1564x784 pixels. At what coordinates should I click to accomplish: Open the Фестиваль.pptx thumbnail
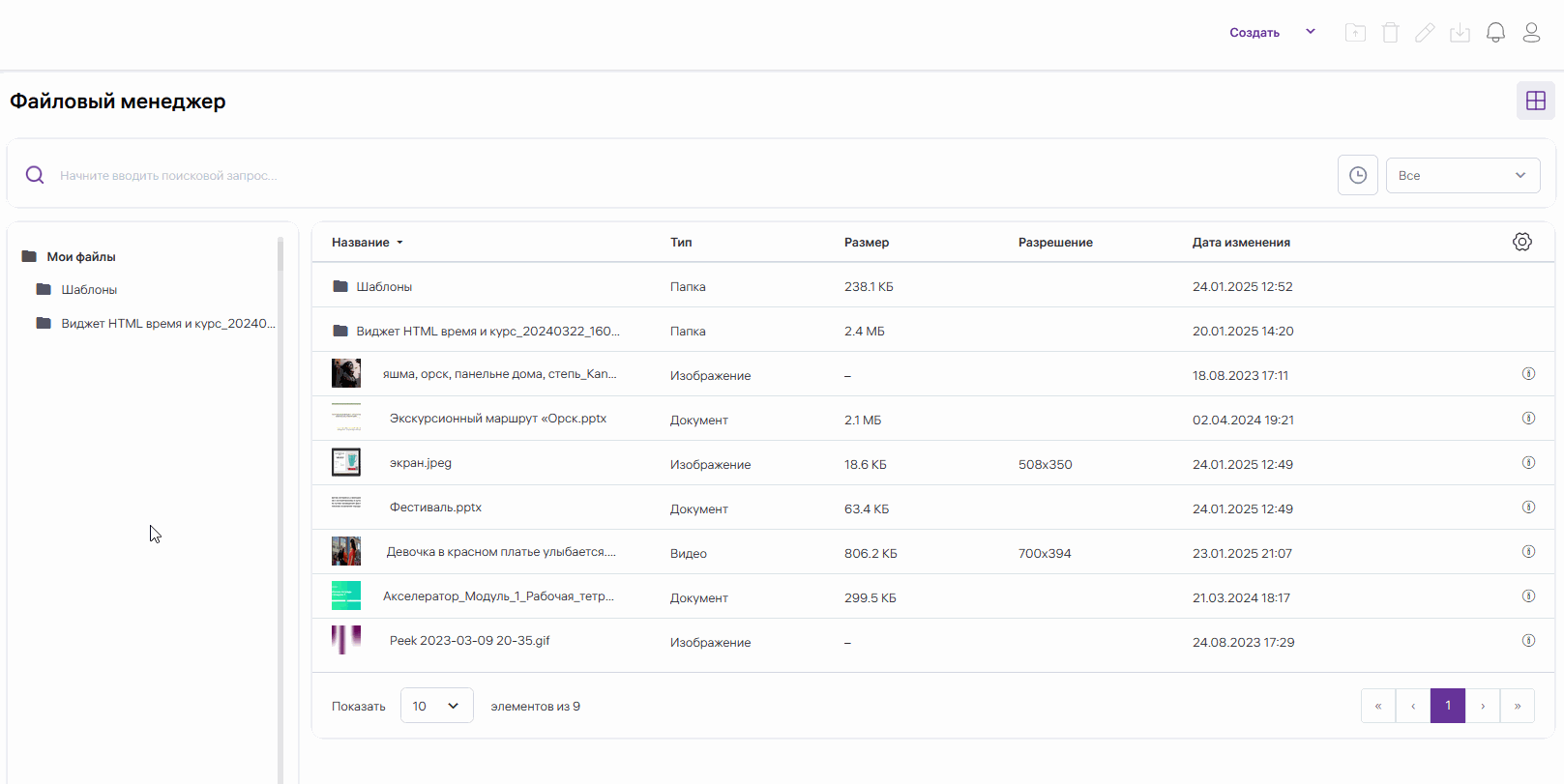(345, 503)
